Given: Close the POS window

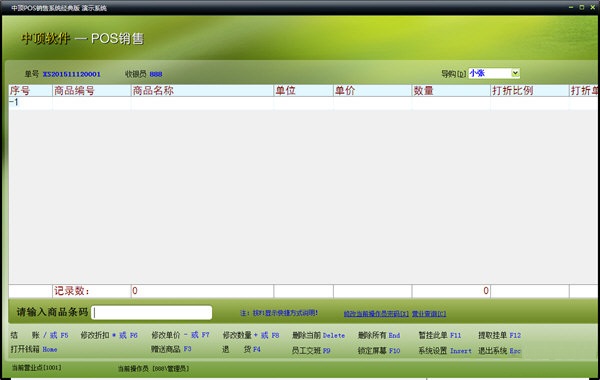Looking at the screenshot, I should [593, 7].
